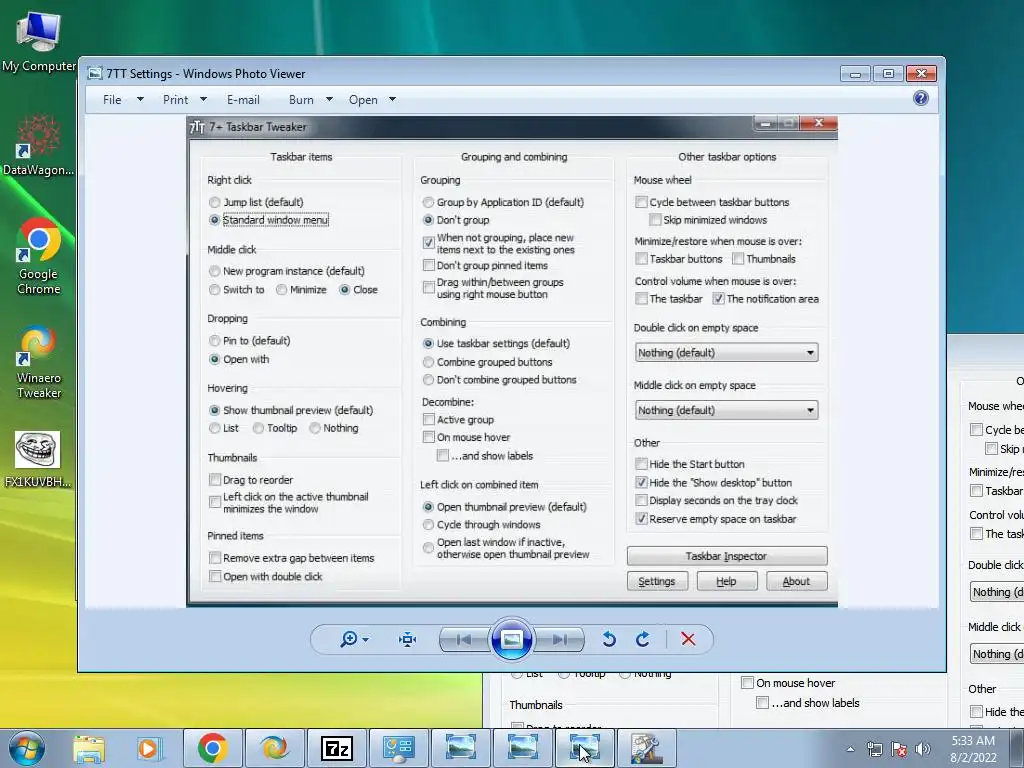Select the DataWagon desktop shortcut

(x=38, y=145)
